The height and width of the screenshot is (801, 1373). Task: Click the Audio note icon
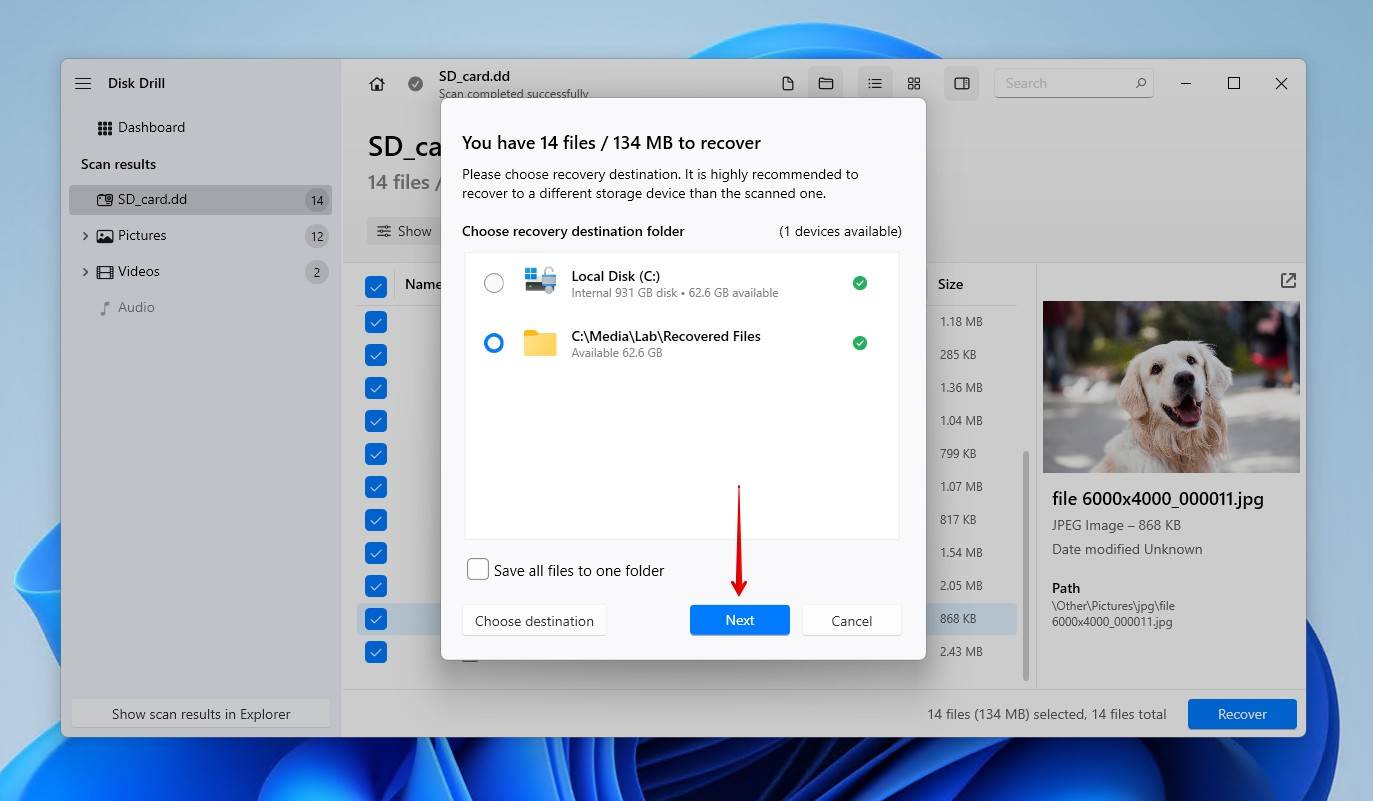pos(105,308)
